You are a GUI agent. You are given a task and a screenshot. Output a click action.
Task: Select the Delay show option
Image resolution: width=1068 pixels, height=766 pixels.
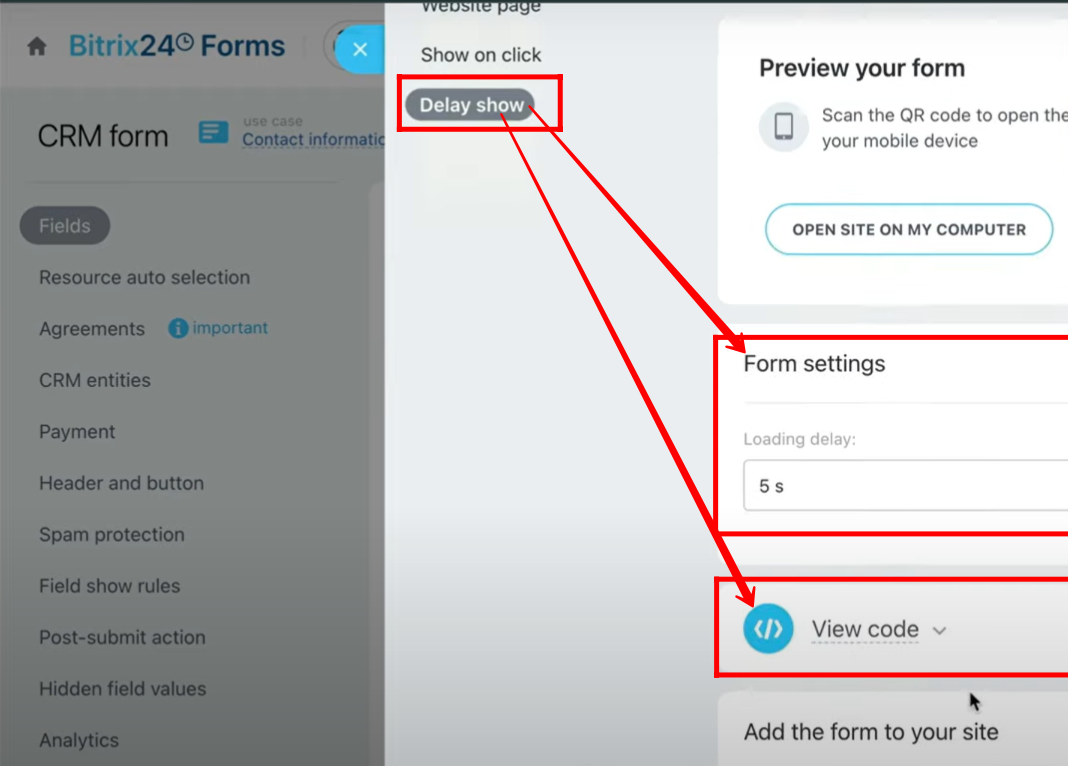point(471,105)
